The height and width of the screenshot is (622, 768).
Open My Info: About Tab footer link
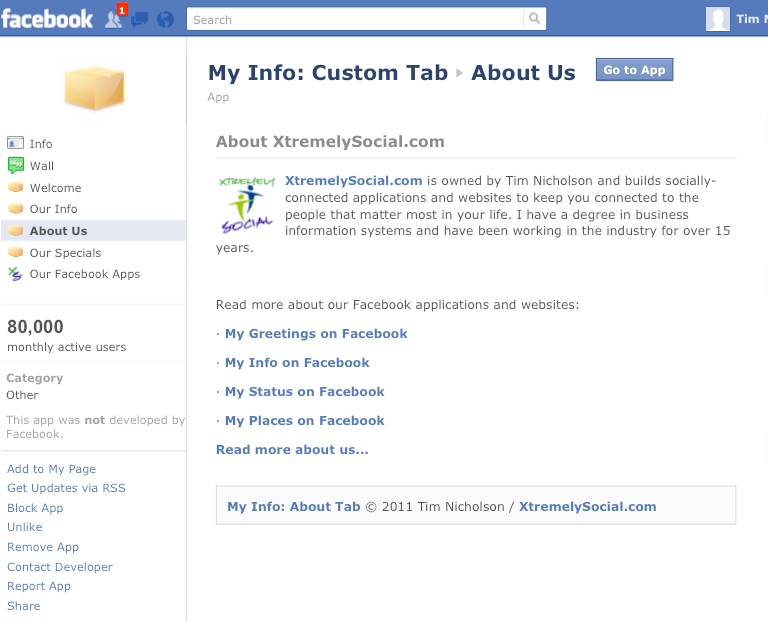click(x=293, y=506)
